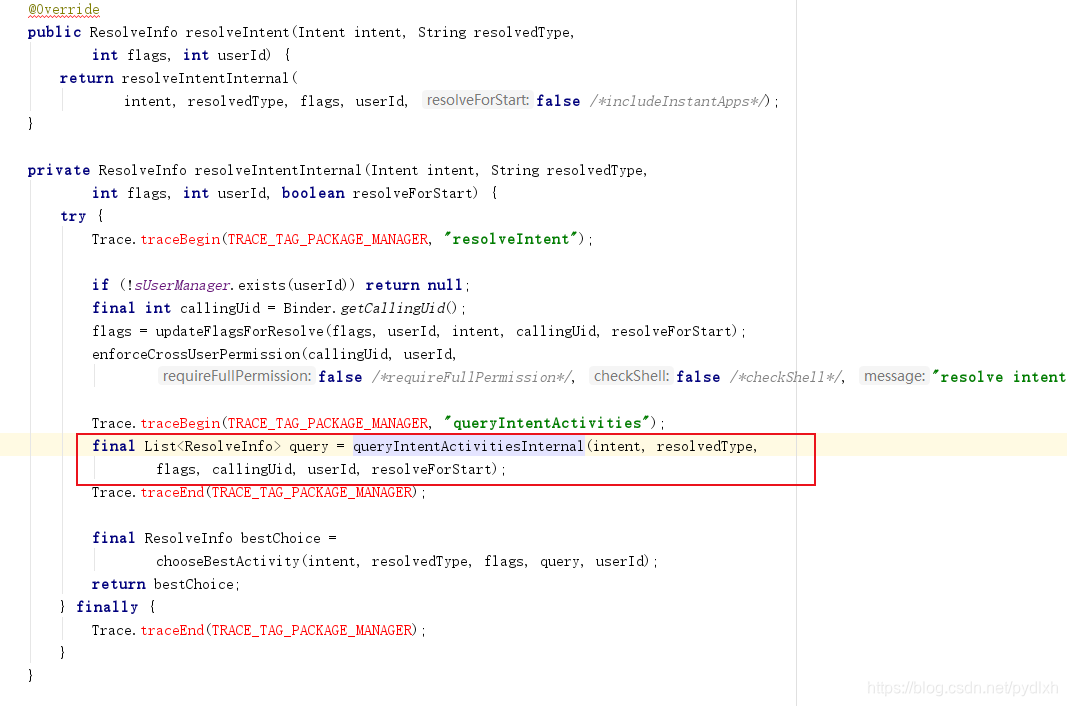Click the null keyword

click(x=446, y=285)
